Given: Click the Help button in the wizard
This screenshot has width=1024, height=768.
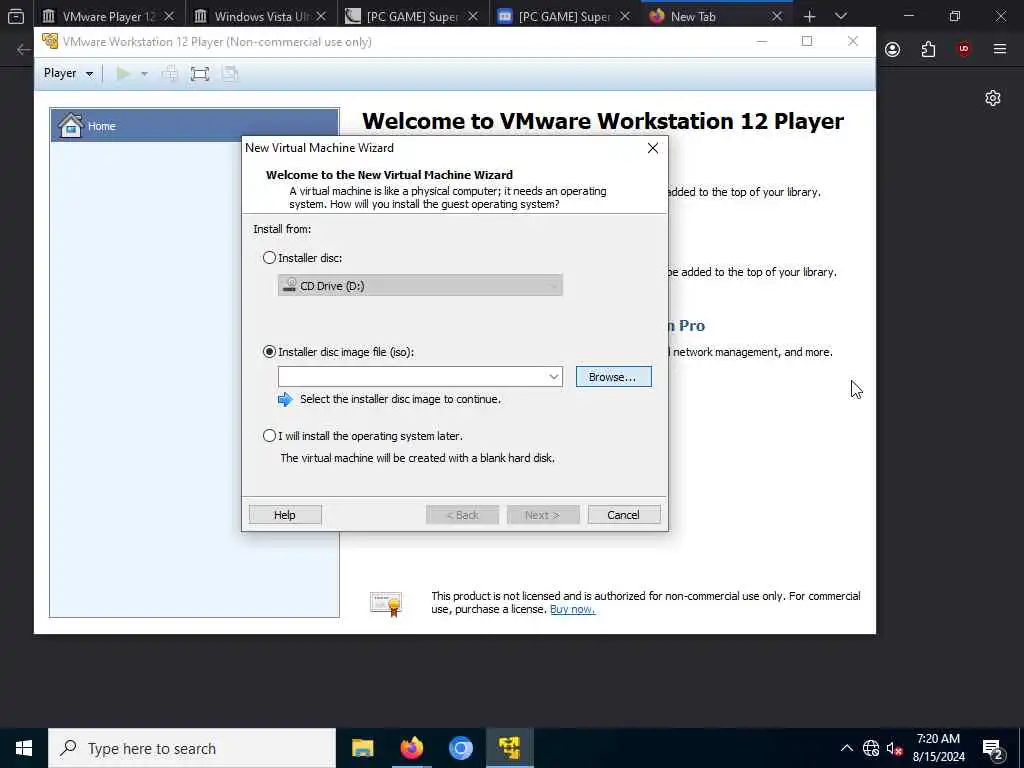Looking at the screenshot, I should pos(285,515).
